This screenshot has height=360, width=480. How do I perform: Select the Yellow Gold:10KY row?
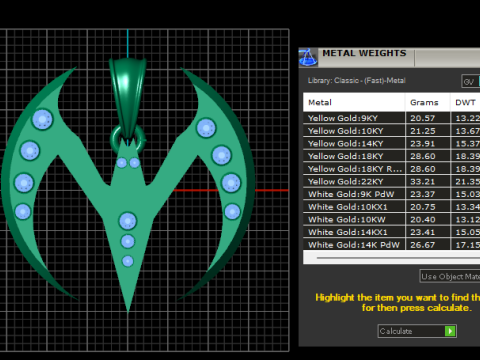pyautogui.click(x=392, y=131)
